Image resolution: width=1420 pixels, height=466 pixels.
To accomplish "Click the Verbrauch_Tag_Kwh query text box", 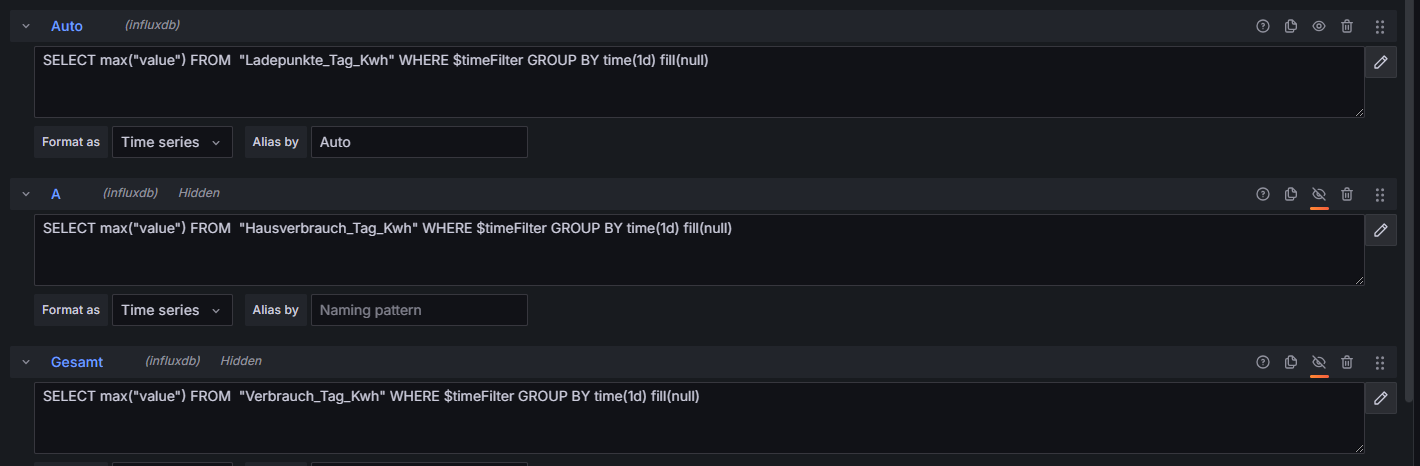I will (x=699, y=418).
